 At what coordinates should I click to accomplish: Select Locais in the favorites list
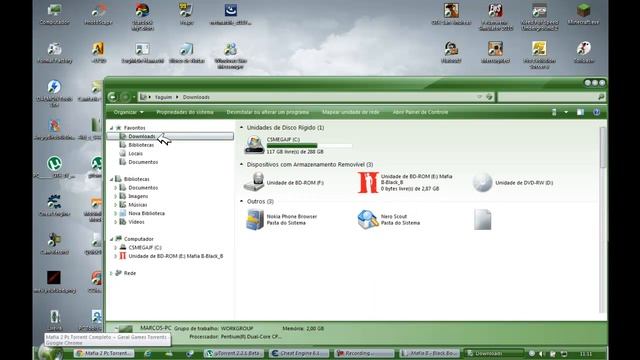click(x=136, y=153)
